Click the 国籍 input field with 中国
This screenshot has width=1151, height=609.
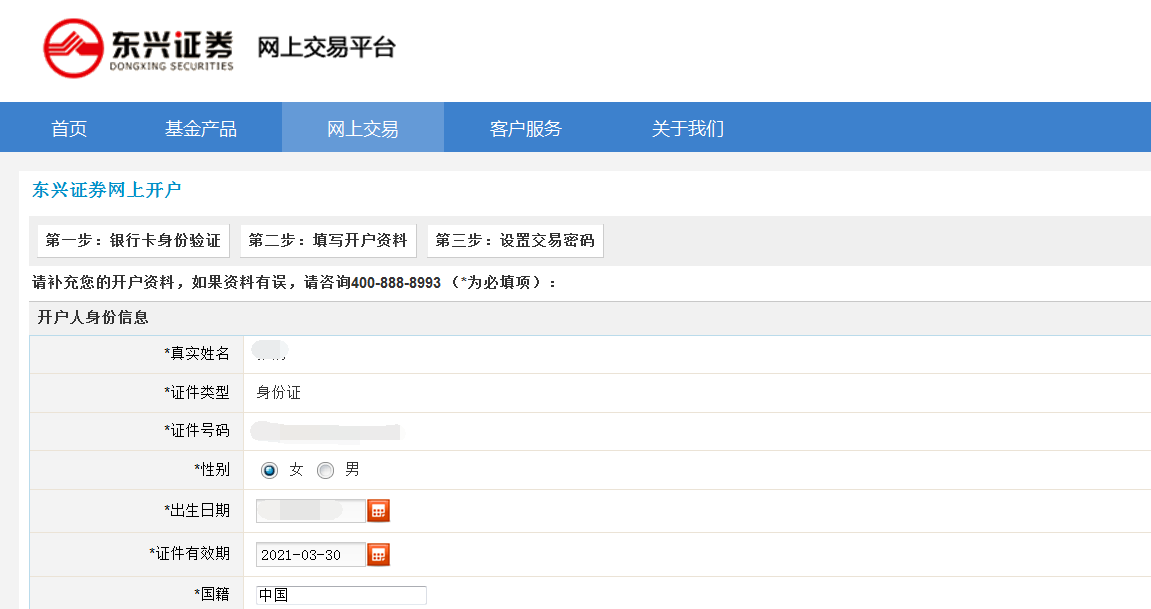point(341,595)
